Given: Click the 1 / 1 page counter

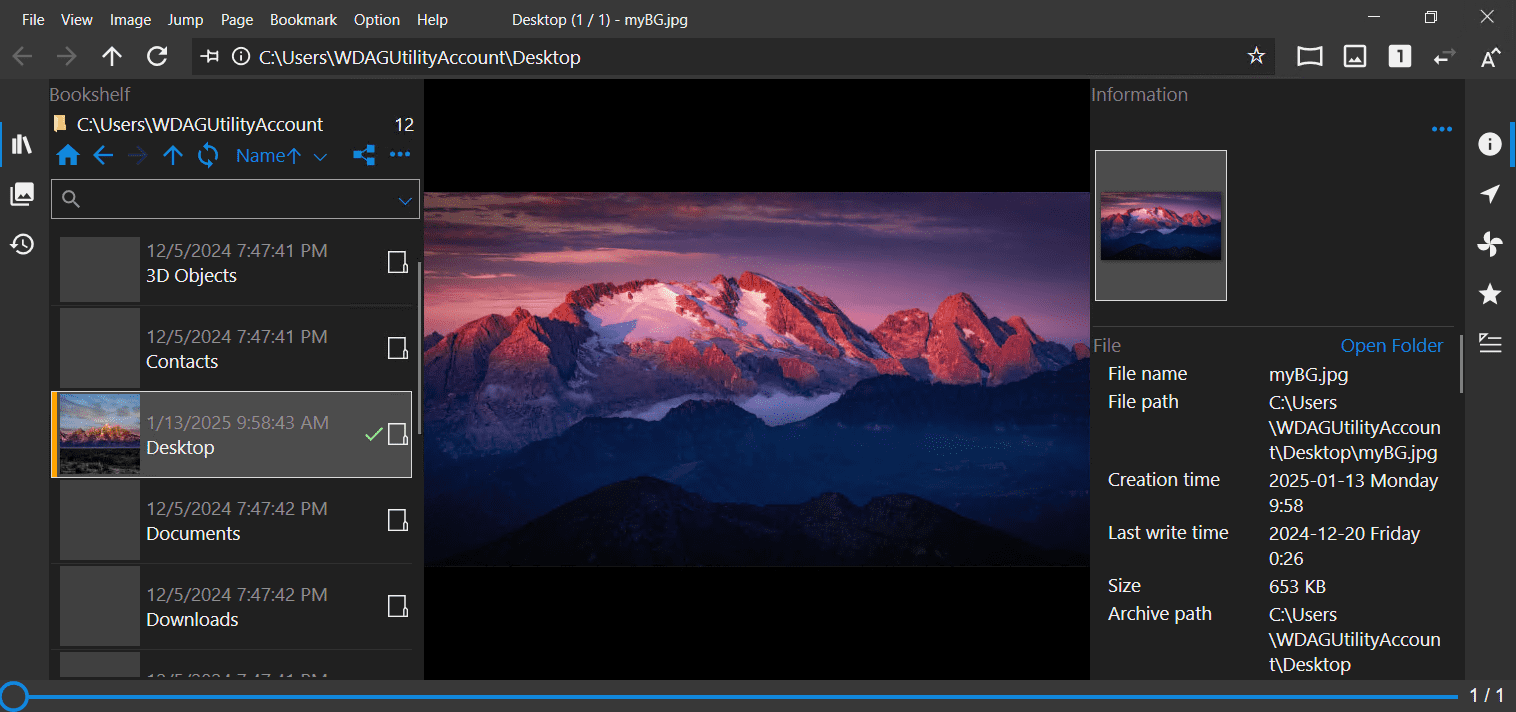Looking at the screenshot, I should pyautogui.click(x=1486, y=695).
